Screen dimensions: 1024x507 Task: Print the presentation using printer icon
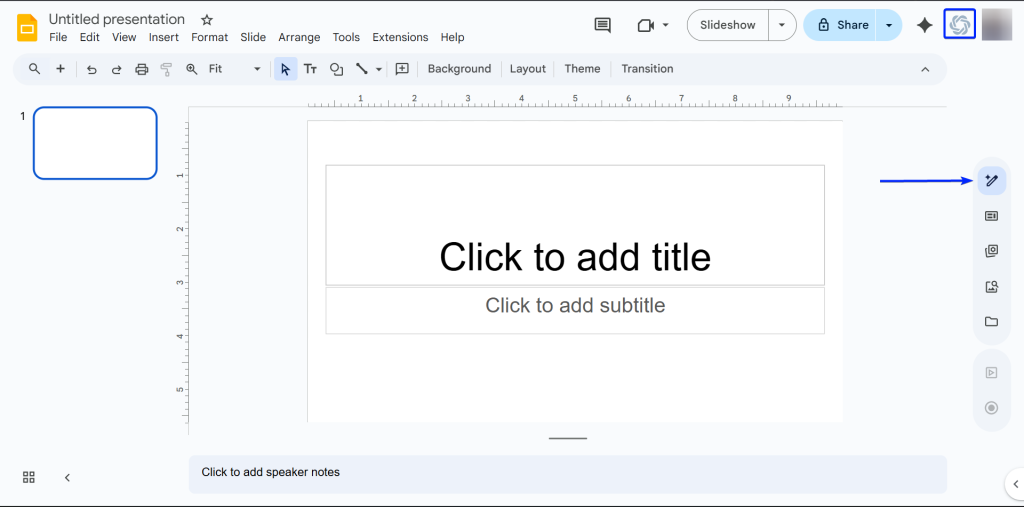click(141, 69)
